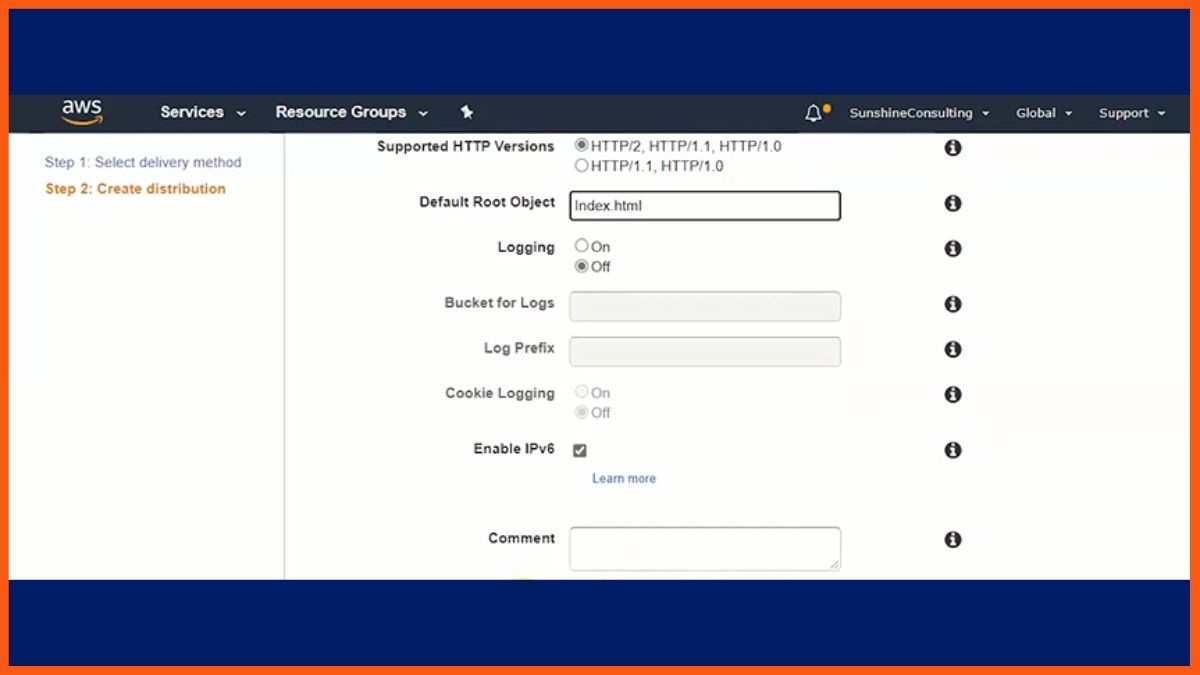1200x675 pixels.
Task: Open the Support menu
Action: [1132, 113]
